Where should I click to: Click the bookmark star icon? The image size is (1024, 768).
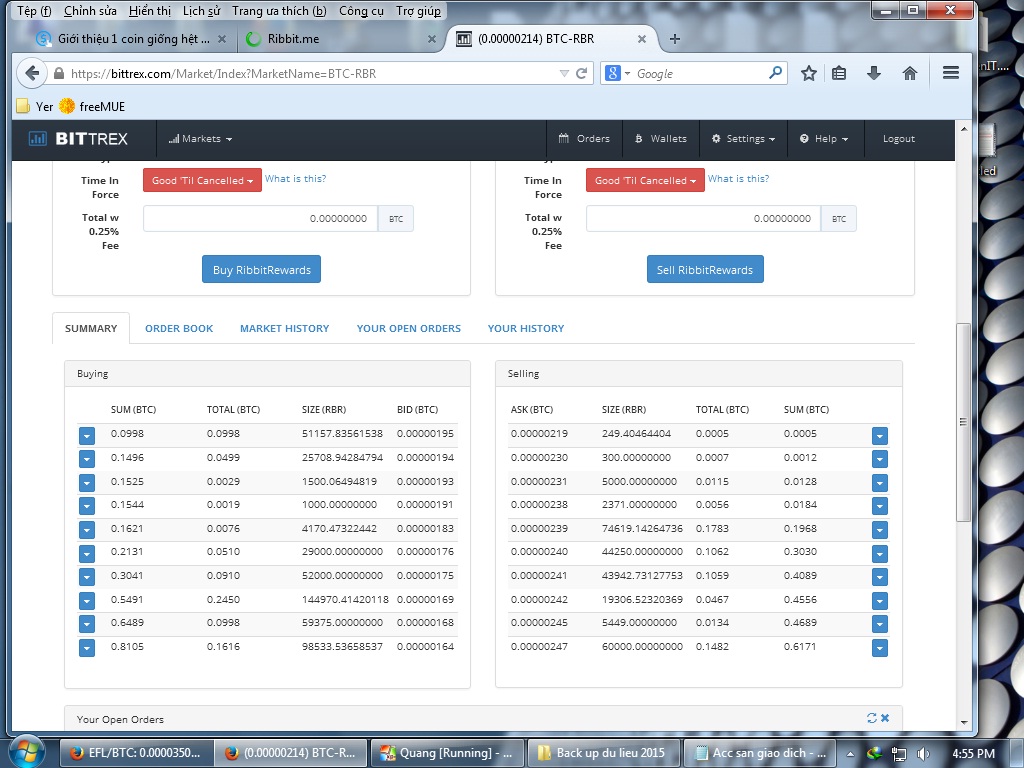809,73
